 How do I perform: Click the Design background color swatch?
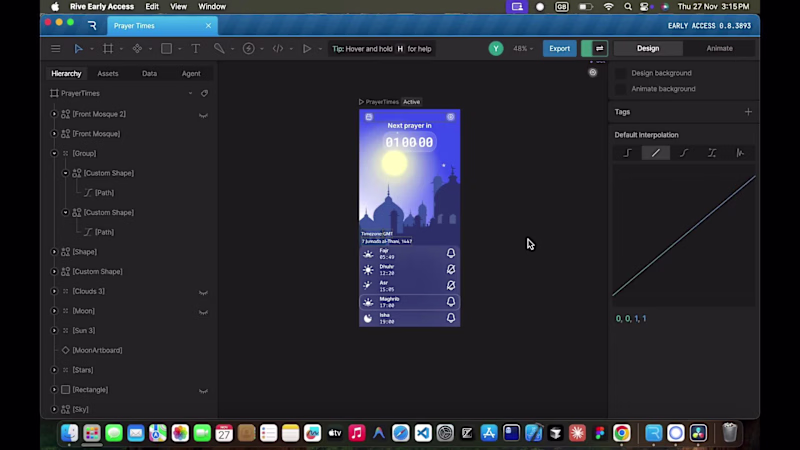[x=620, y=73]
